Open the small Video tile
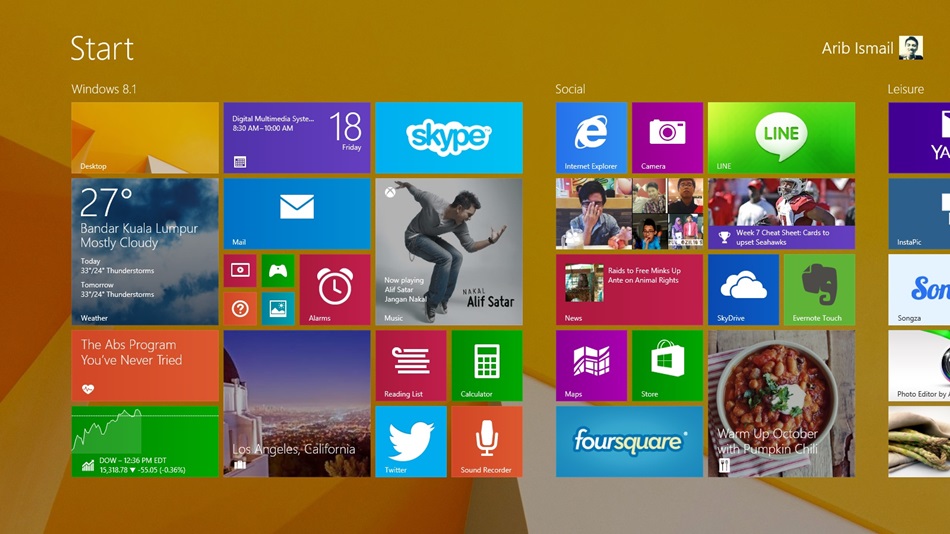Viewport: 950px width, 534px height. [240, 270]
